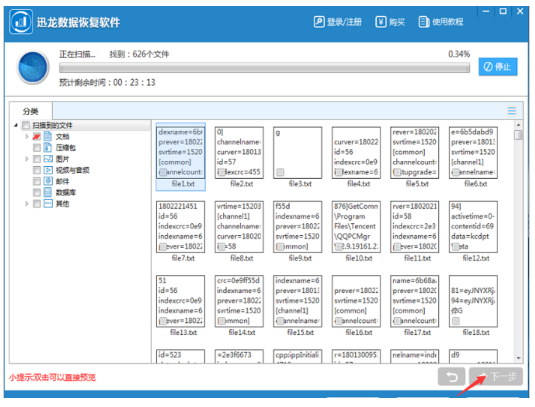
Task: Check the 图片 category checkbox
Action: click(x=37, y=159)
